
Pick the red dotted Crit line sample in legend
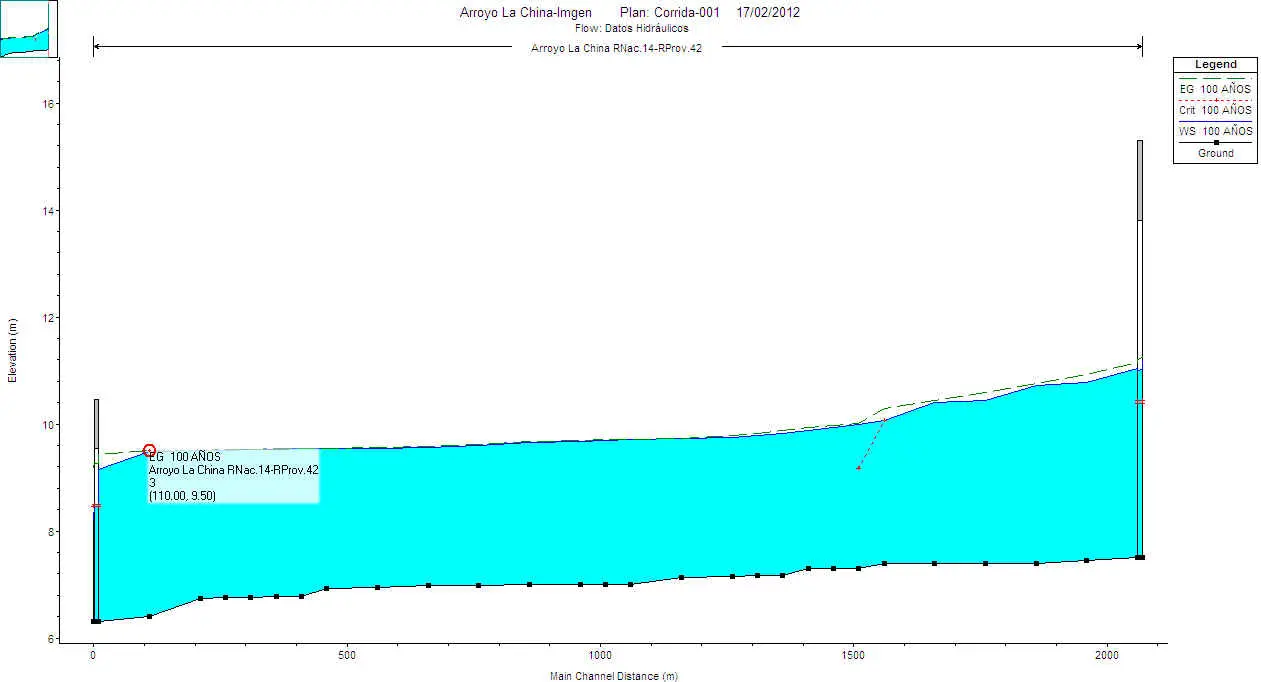(x=1215, y=100)
